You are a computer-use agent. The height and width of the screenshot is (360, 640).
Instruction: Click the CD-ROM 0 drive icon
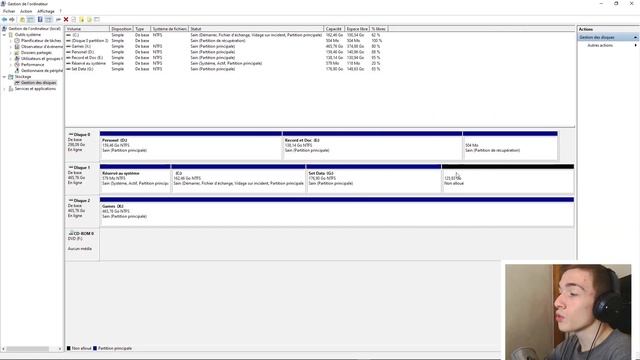tap(71, 233)
